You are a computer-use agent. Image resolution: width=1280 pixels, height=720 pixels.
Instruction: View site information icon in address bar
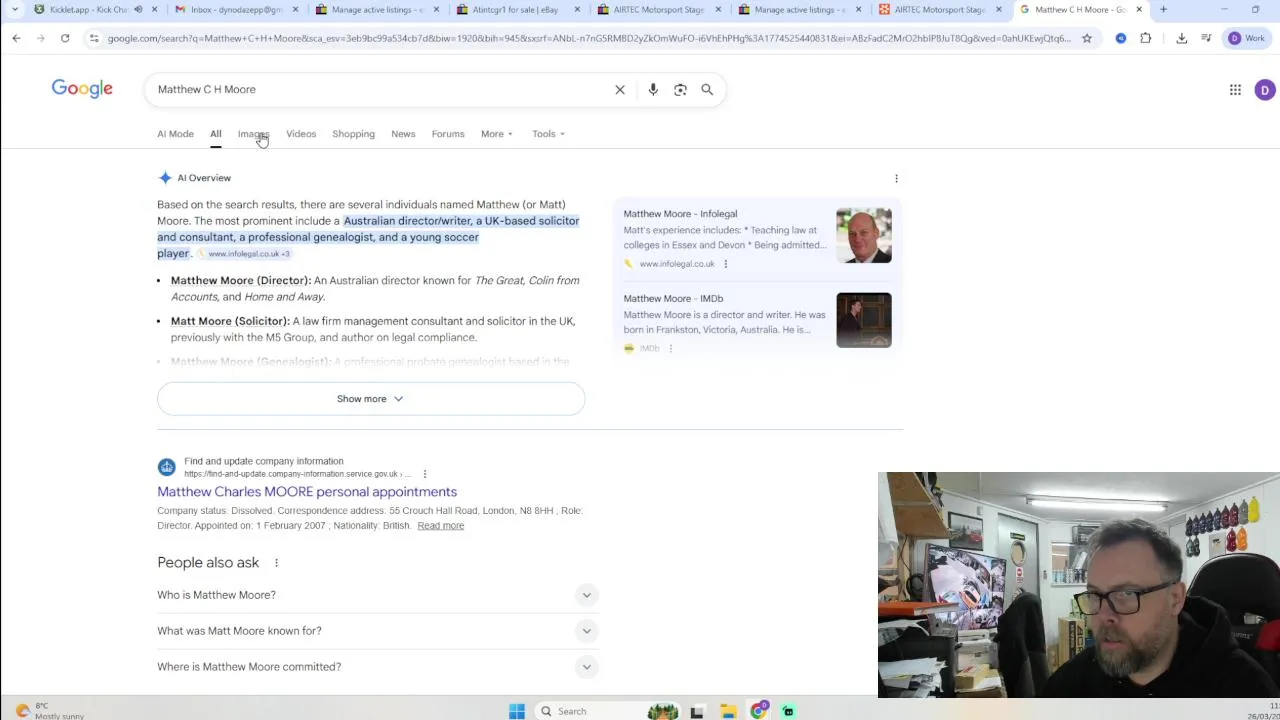click(94, 38)
